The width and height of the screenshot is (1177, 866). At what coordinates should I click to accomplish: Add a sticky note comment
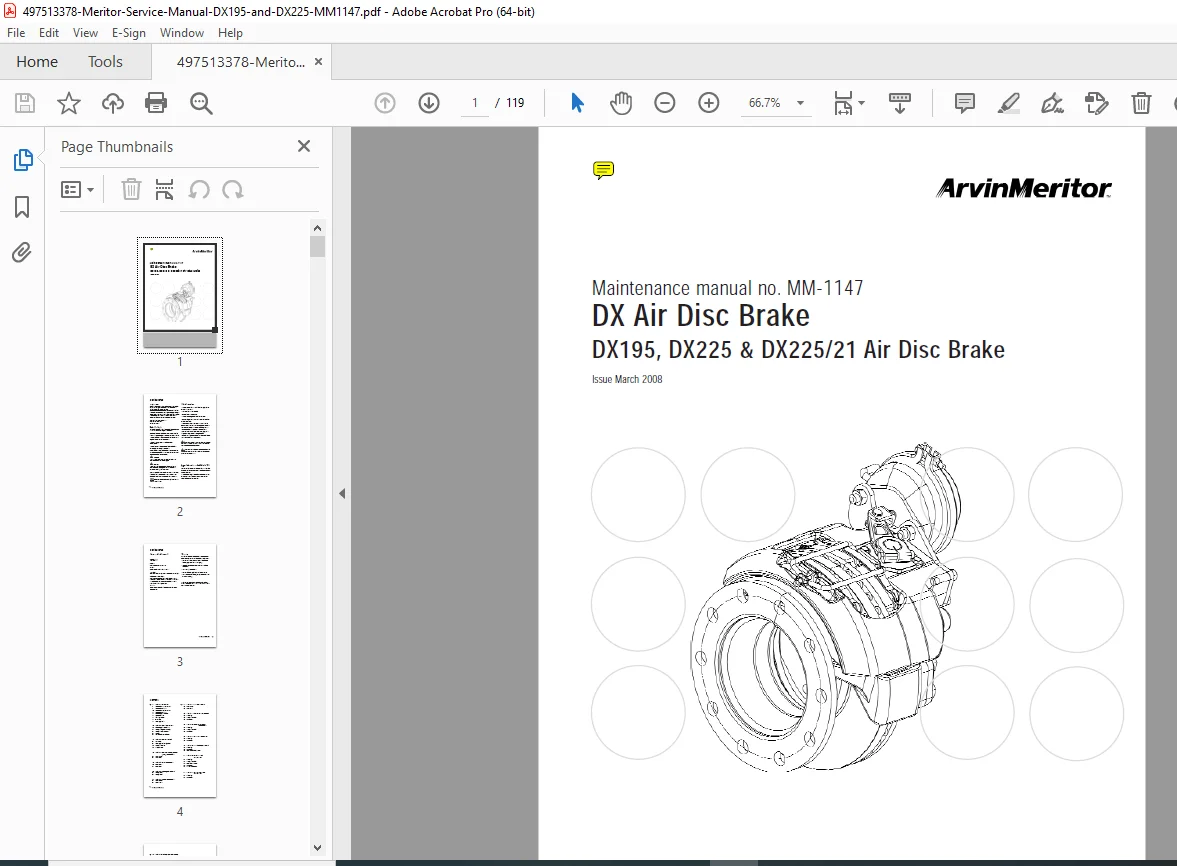click(x=965, y=103)
